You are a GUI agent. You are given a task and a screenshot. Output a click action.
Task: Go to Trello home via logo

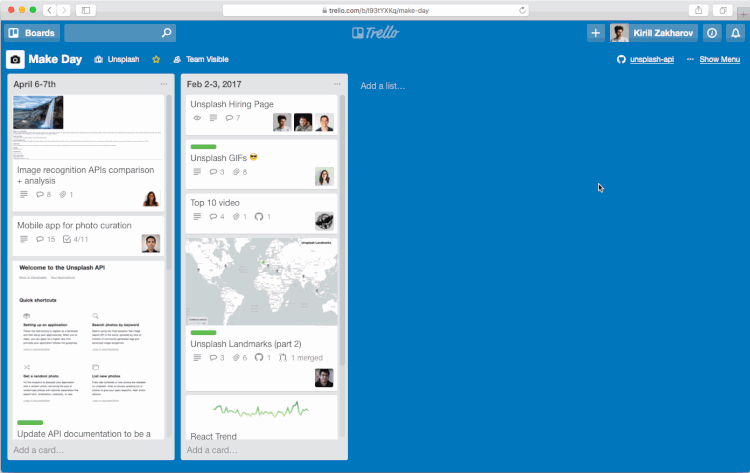point(375,33)
